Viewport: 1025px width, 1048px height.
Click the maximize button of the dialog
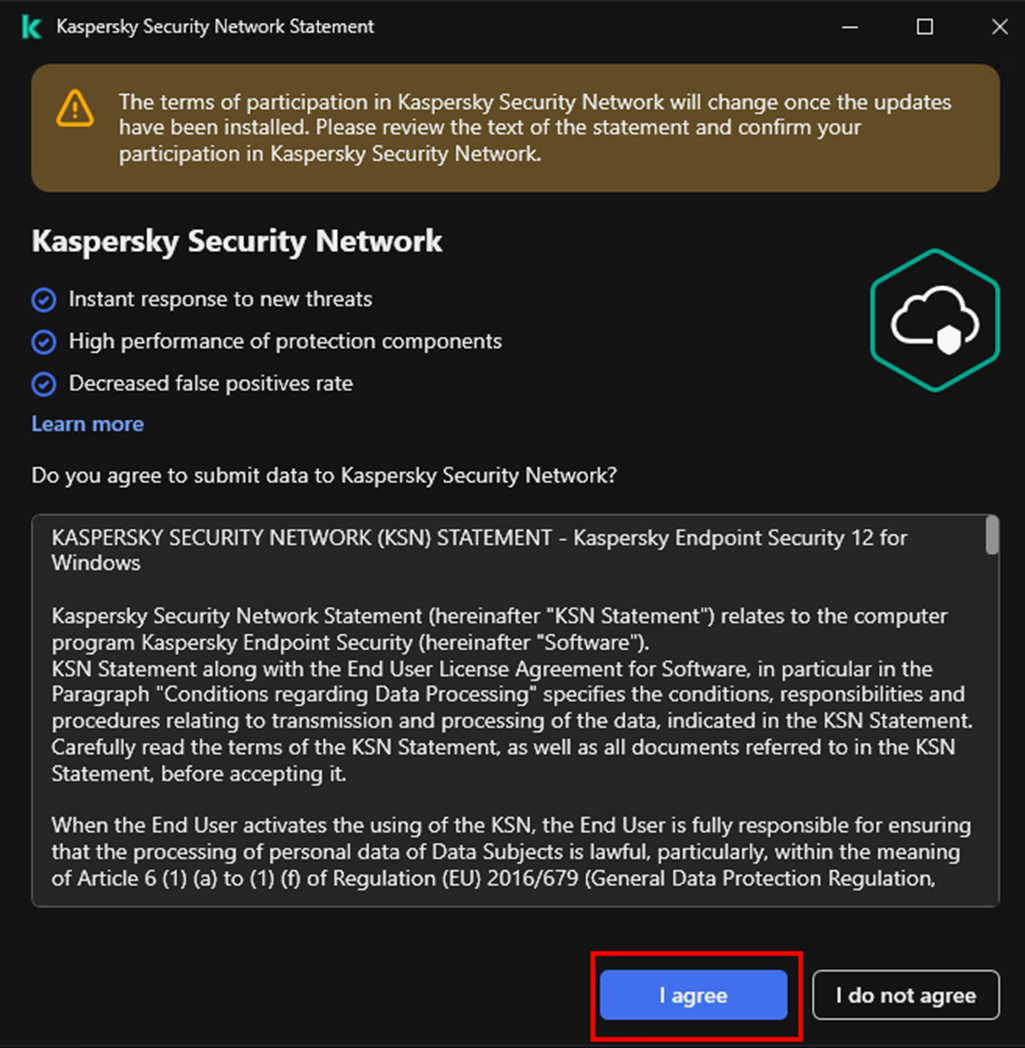pyautogui.click(x=924, y=27)
